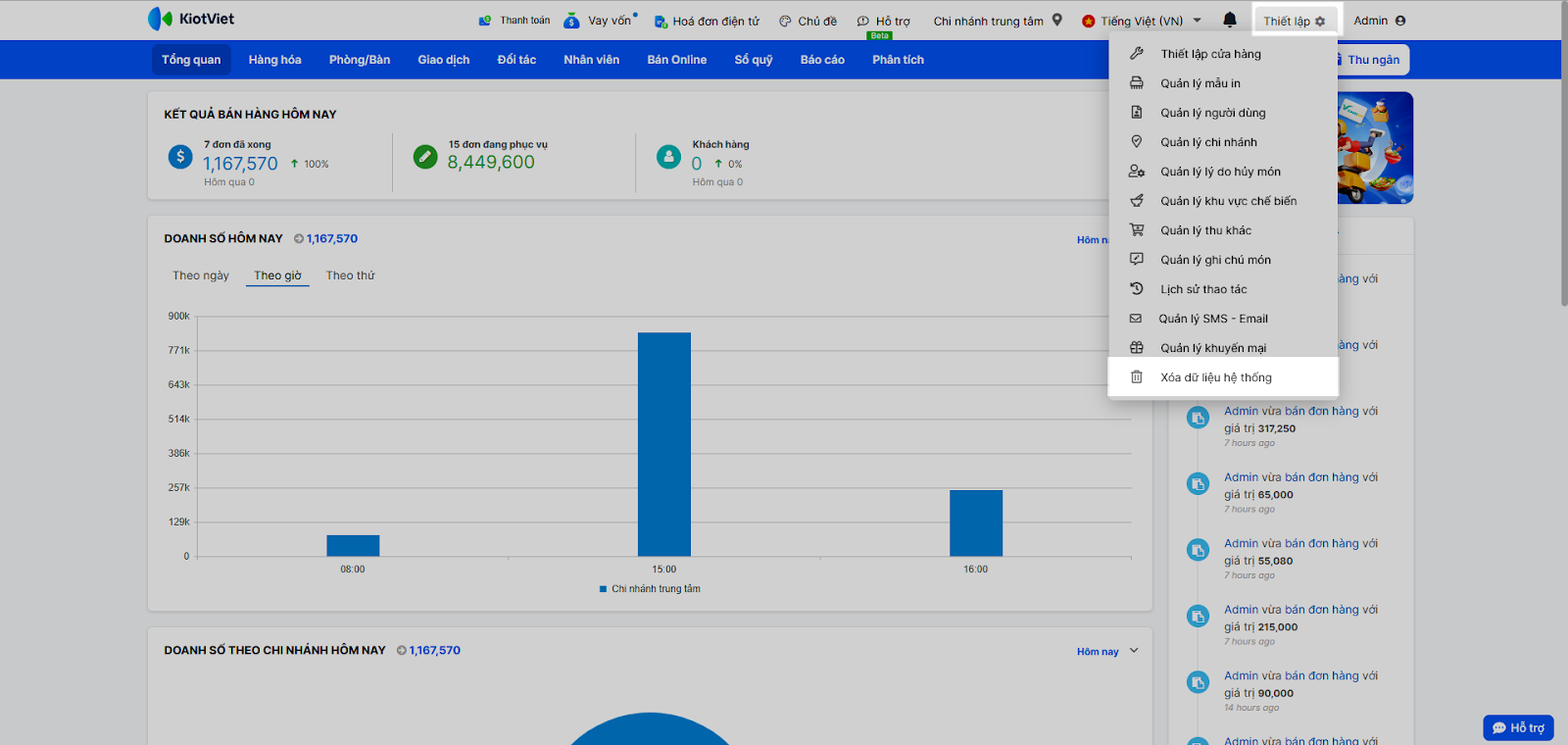The image size is (1568, 745).
Task: Switch chart view to Theo thứ
Action: [350, 275]
